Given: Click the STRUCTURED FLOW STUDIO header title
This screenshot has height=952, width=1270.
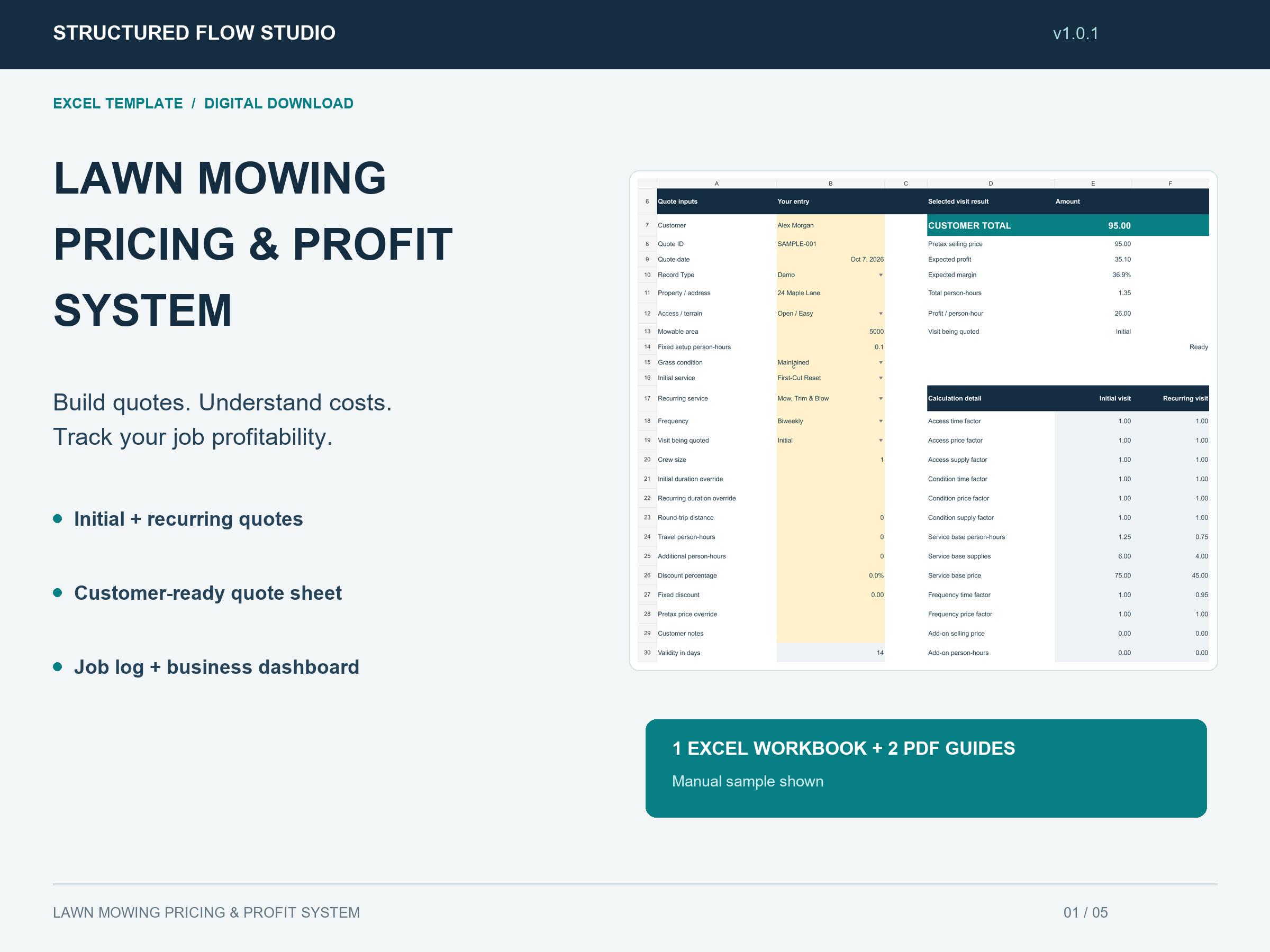Looking at the screenshot, I should click(x=194, y=33).
